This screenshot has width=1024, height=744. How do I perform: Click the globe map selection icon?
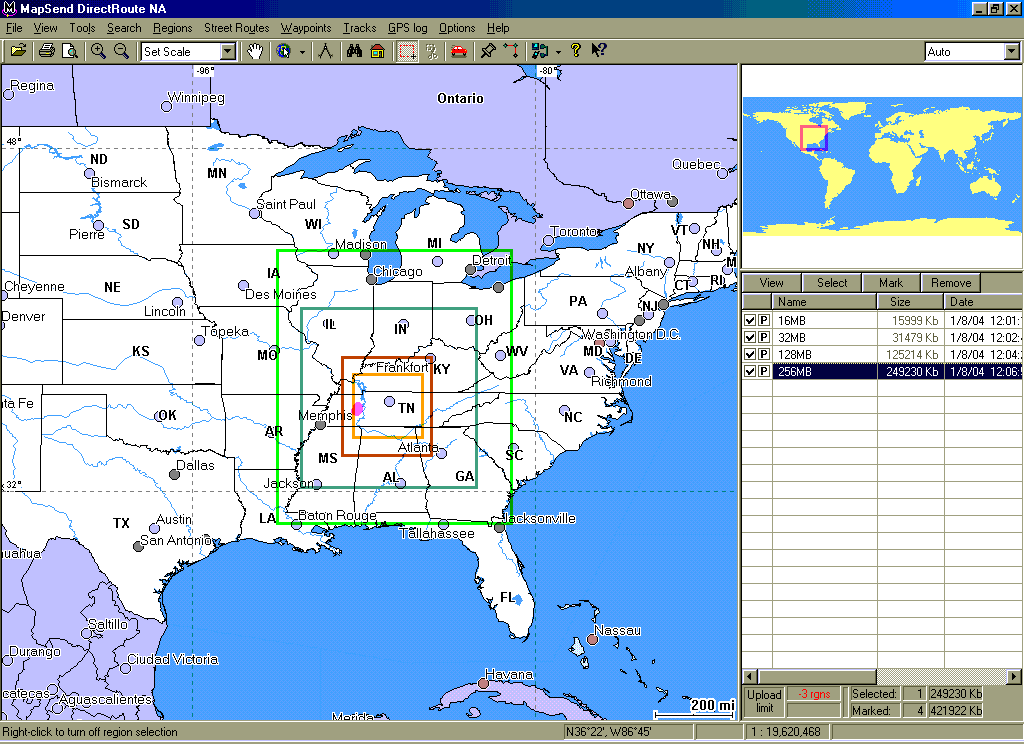pyautogui.click(x=283, y=51)
